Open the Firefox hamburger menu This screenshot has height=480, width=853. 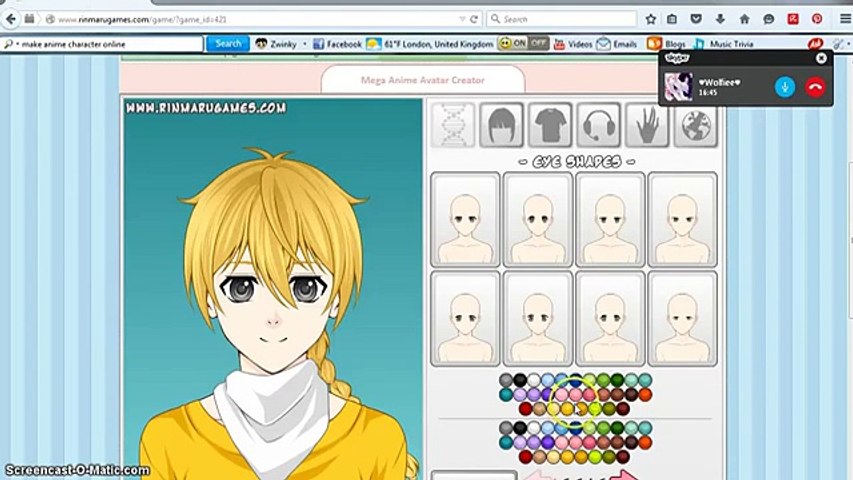click(845, 19)
